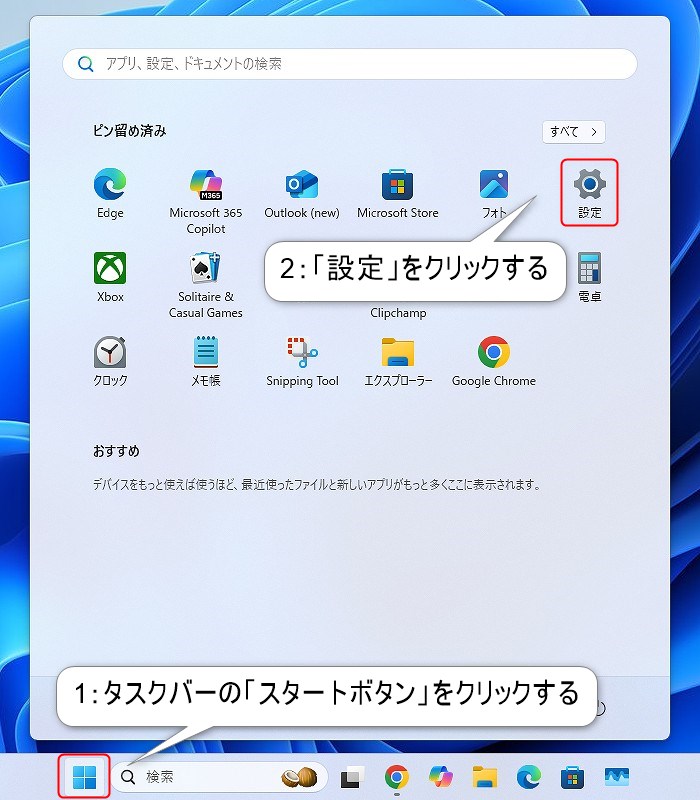
Task: Open the Edge app in pinned apps
Action: click(x=110, y=193)
